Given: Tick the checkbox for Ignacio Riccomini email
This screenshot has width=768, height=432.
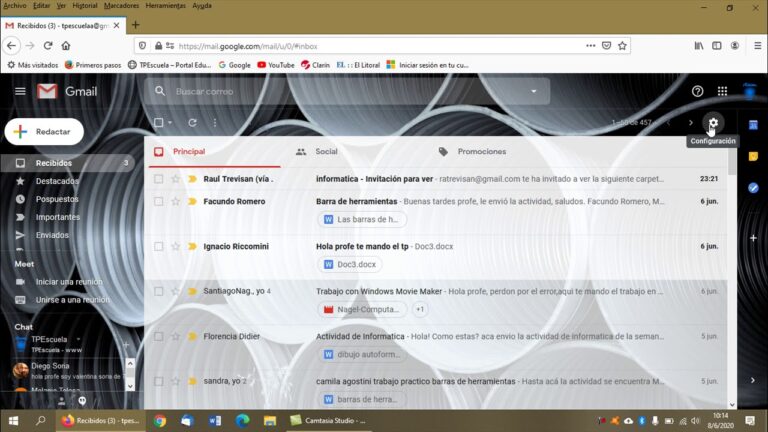Looking at the screenshot, I should click(x=158, y=246).
